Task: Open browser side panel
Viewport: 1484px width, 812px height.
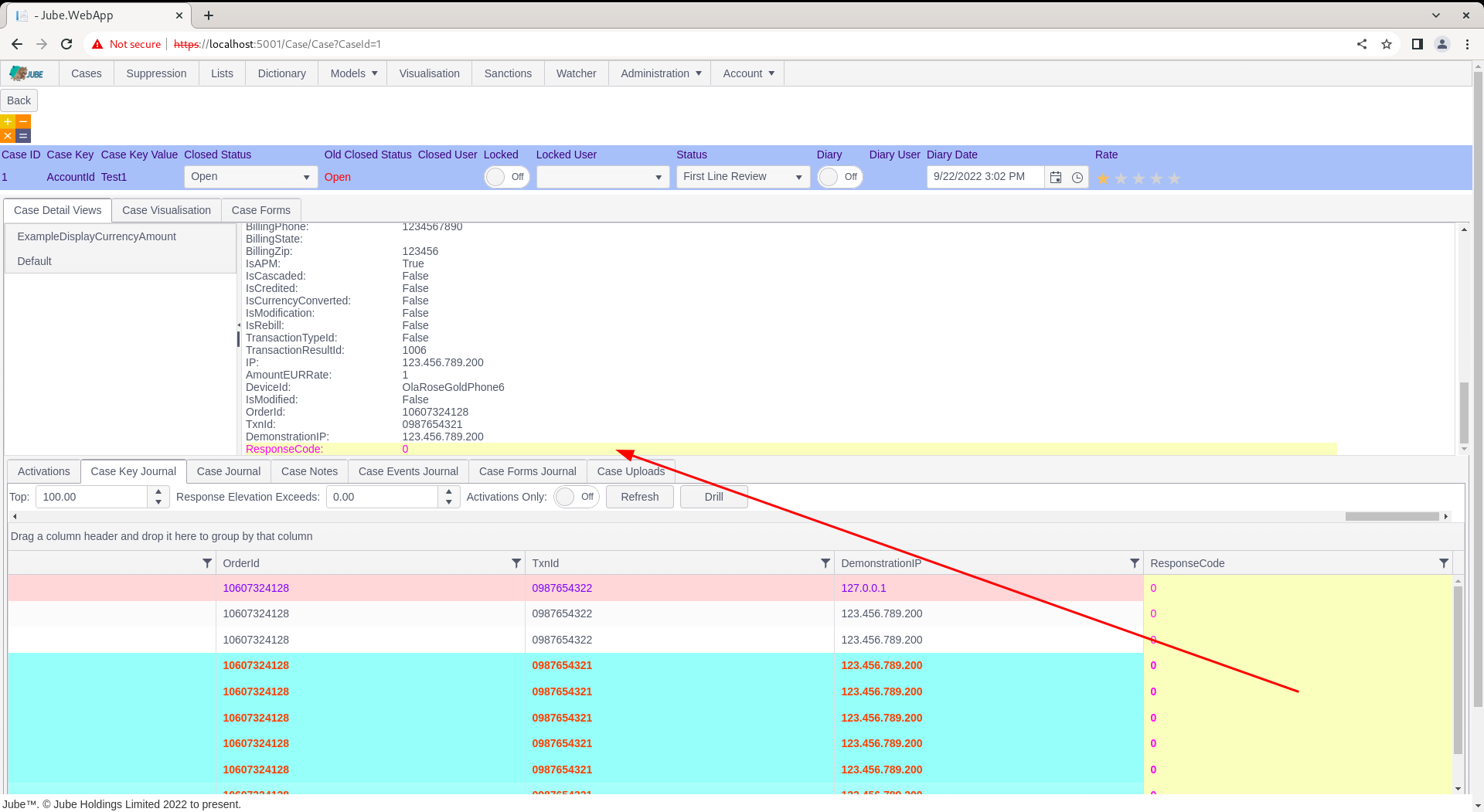Action: pos(1418,44)
